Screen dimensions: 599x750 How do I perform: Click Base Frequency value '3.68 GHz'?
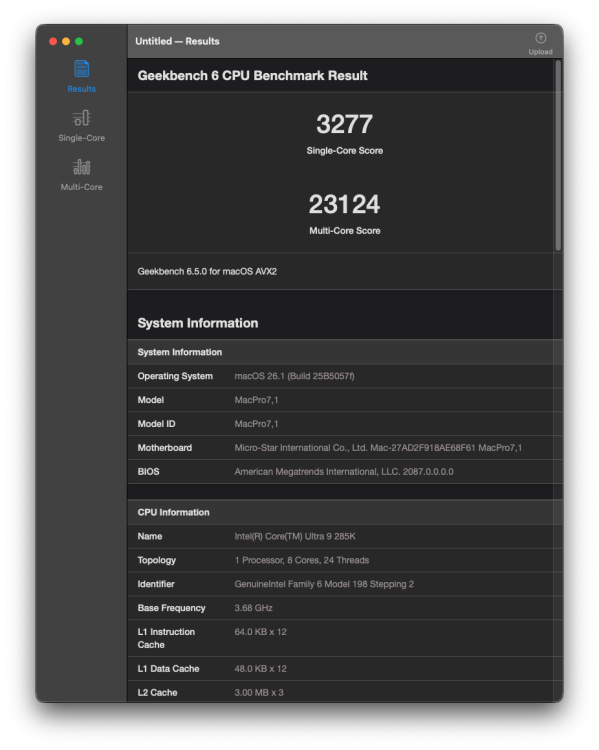[x=253, y=608]
